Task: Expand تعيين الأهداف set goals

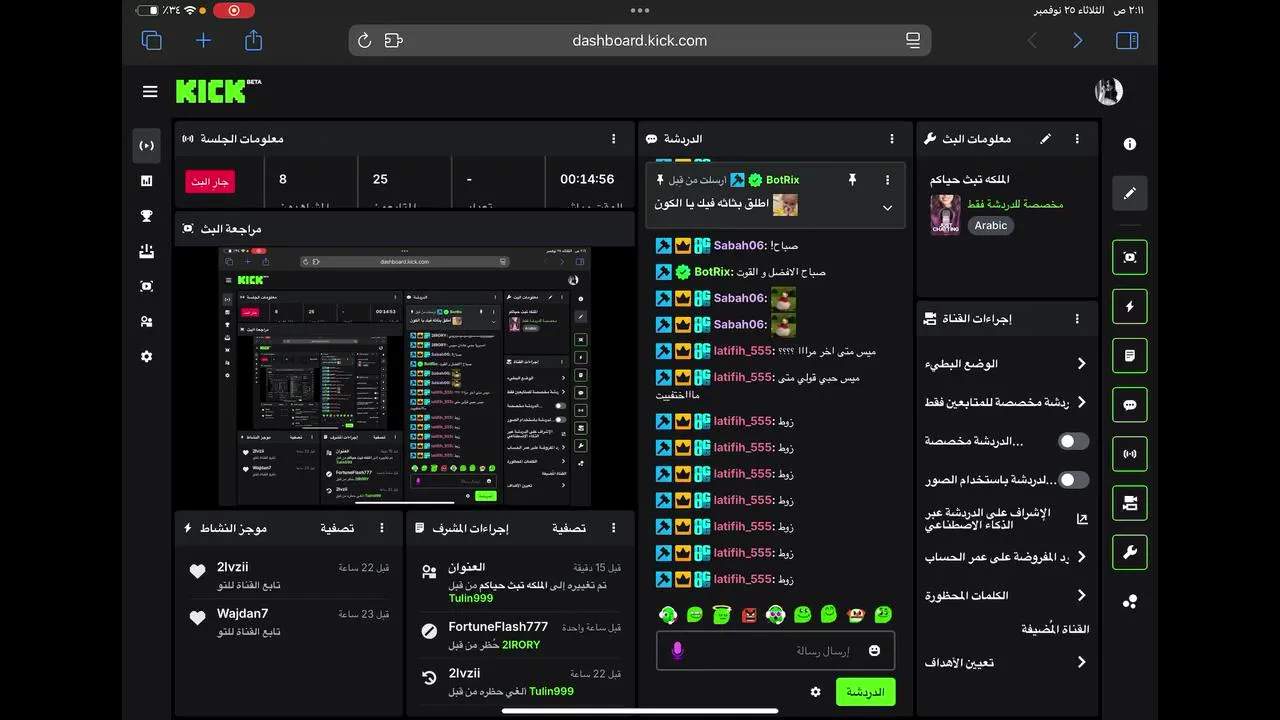Action: [x=1081, y=662]
